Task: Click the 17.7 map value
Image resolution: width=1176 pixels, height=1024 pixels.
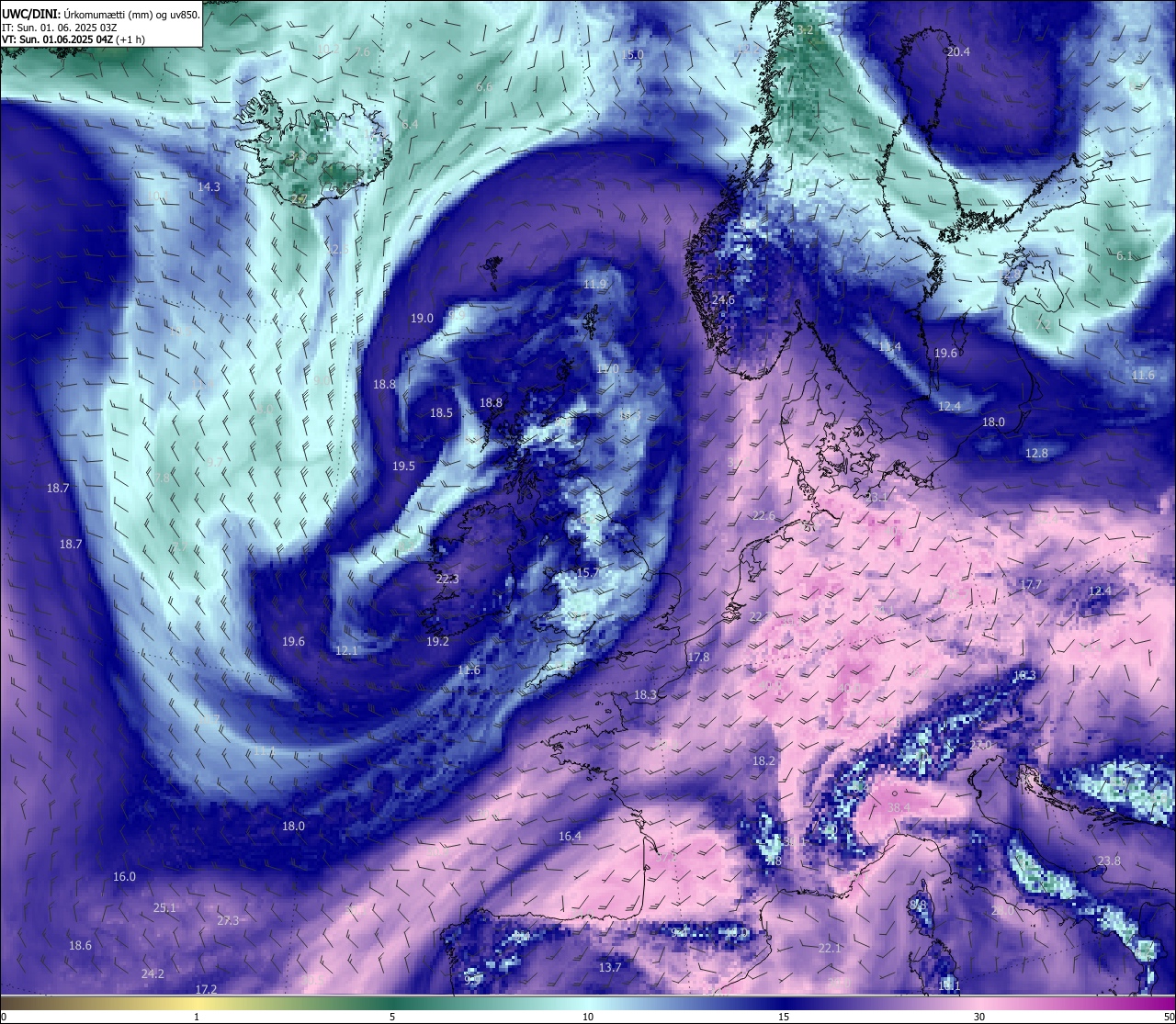Action: click(1031, 585)
